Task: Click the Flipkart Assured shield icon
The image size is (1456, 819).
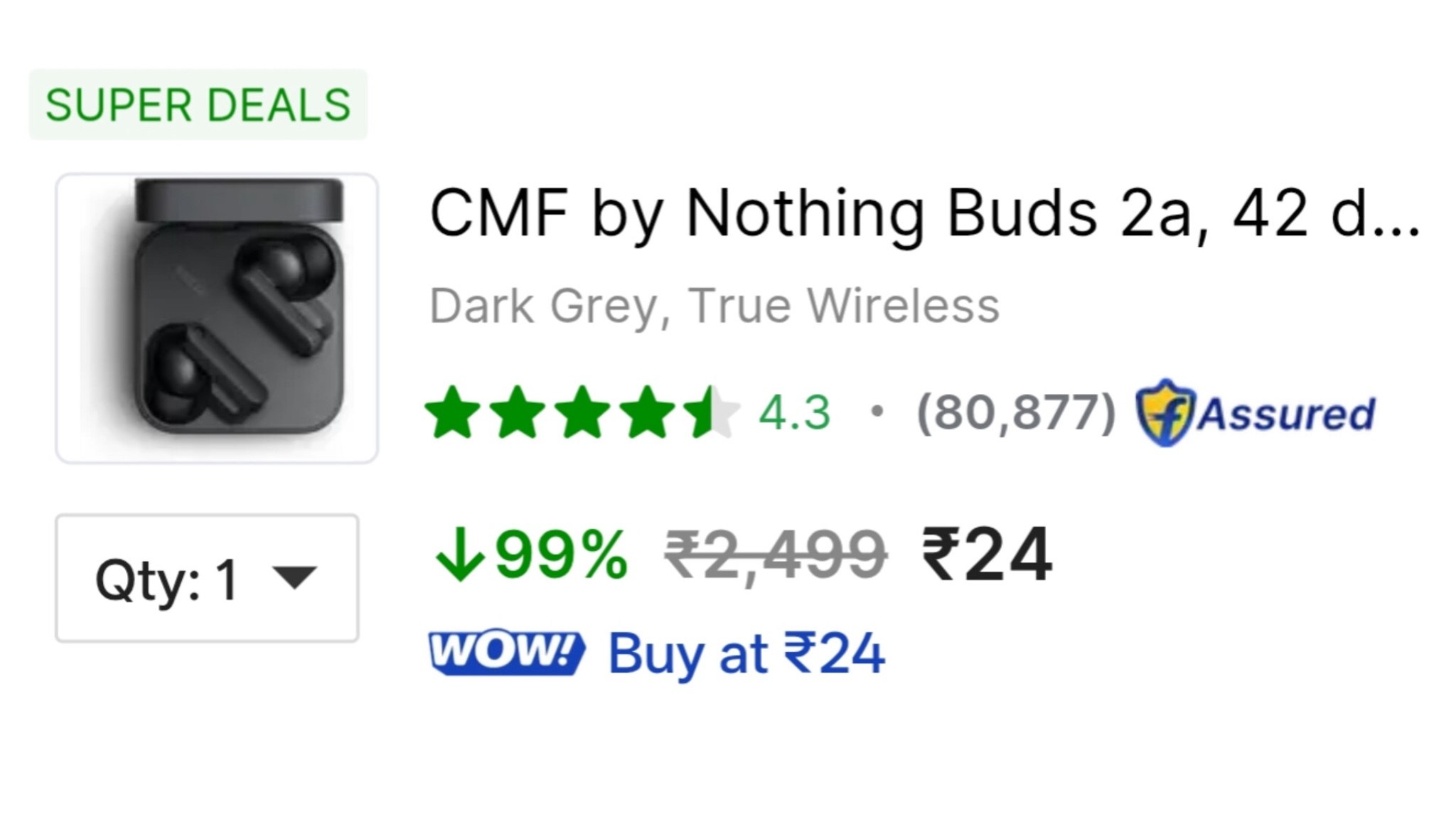Action: (x=1164, y=413)
